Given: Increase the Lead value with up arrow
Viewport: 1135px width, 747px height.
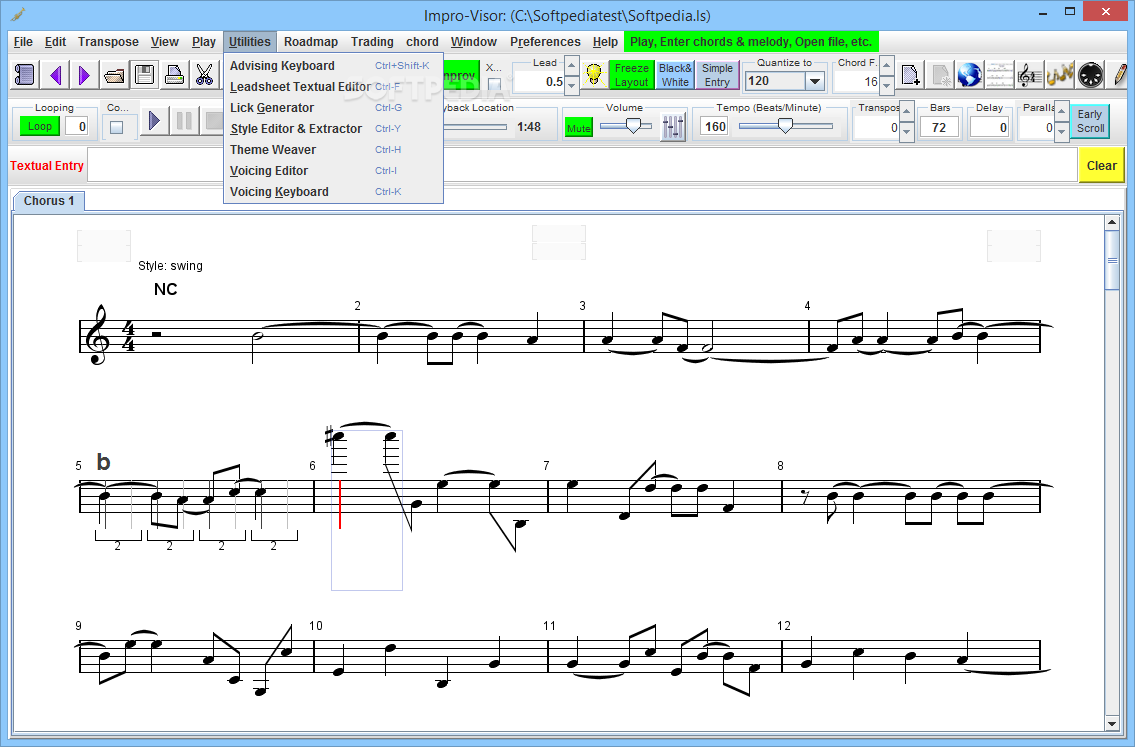Looking at the screenshot, I should coord(571,66).
